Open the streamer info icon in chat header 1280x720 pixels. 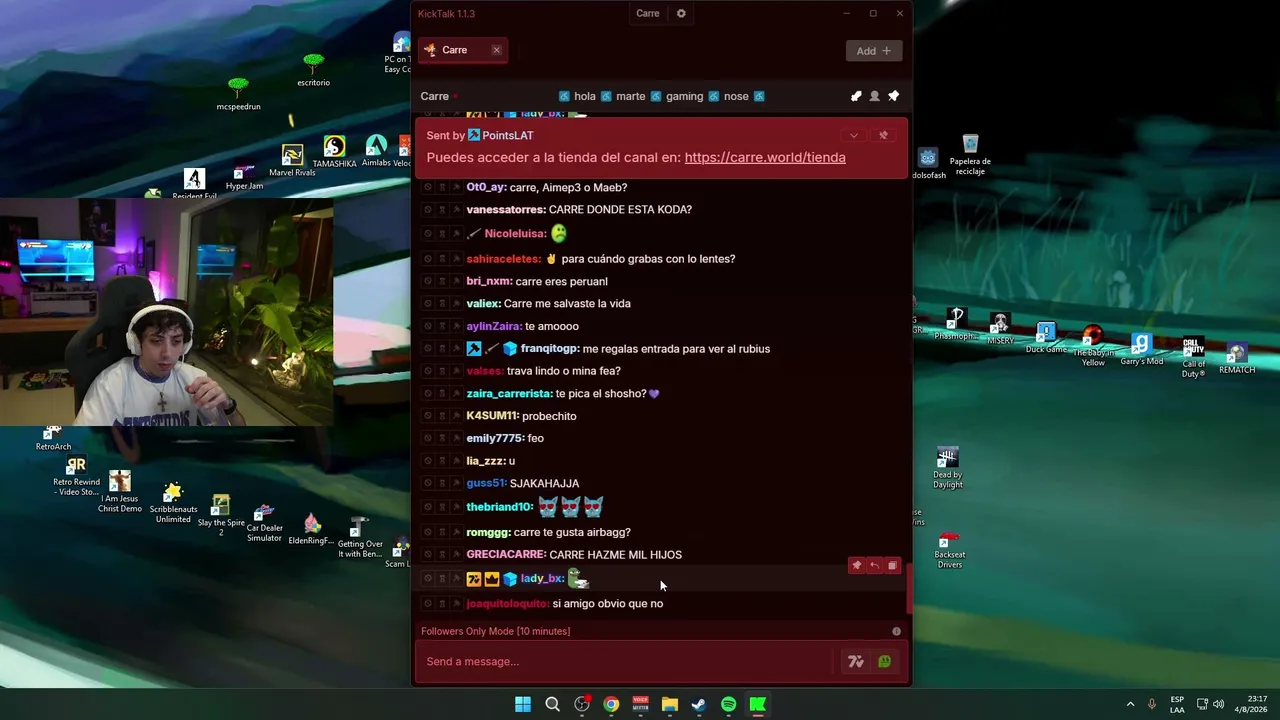tap(856, 96)
